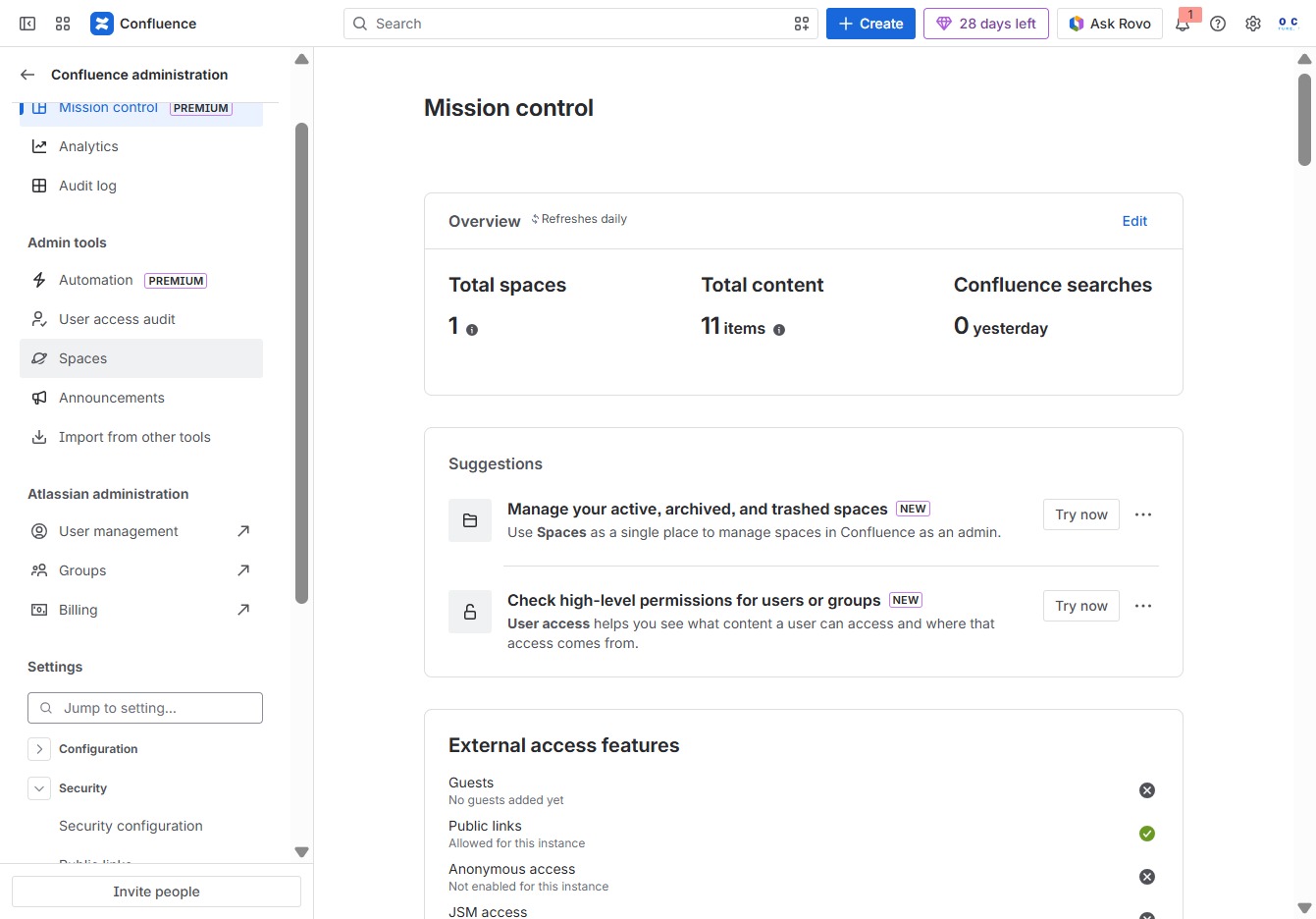Click the Total spaces label
The image size is (1316, 919).
pos(507,285)
